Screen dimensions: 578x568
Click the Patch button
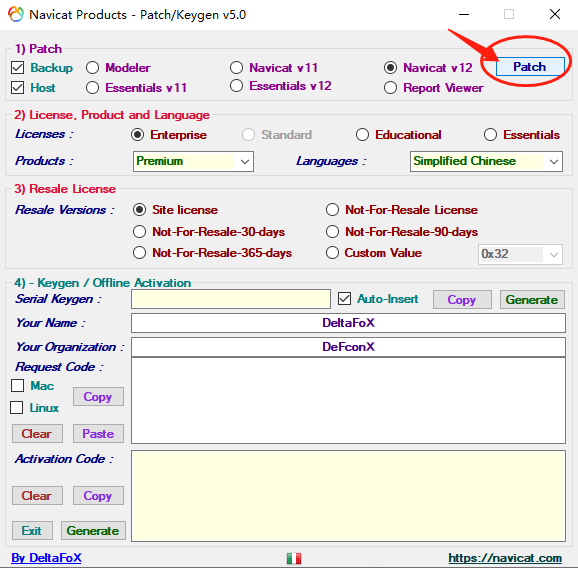pyautogui.click(x=530, y=67)
